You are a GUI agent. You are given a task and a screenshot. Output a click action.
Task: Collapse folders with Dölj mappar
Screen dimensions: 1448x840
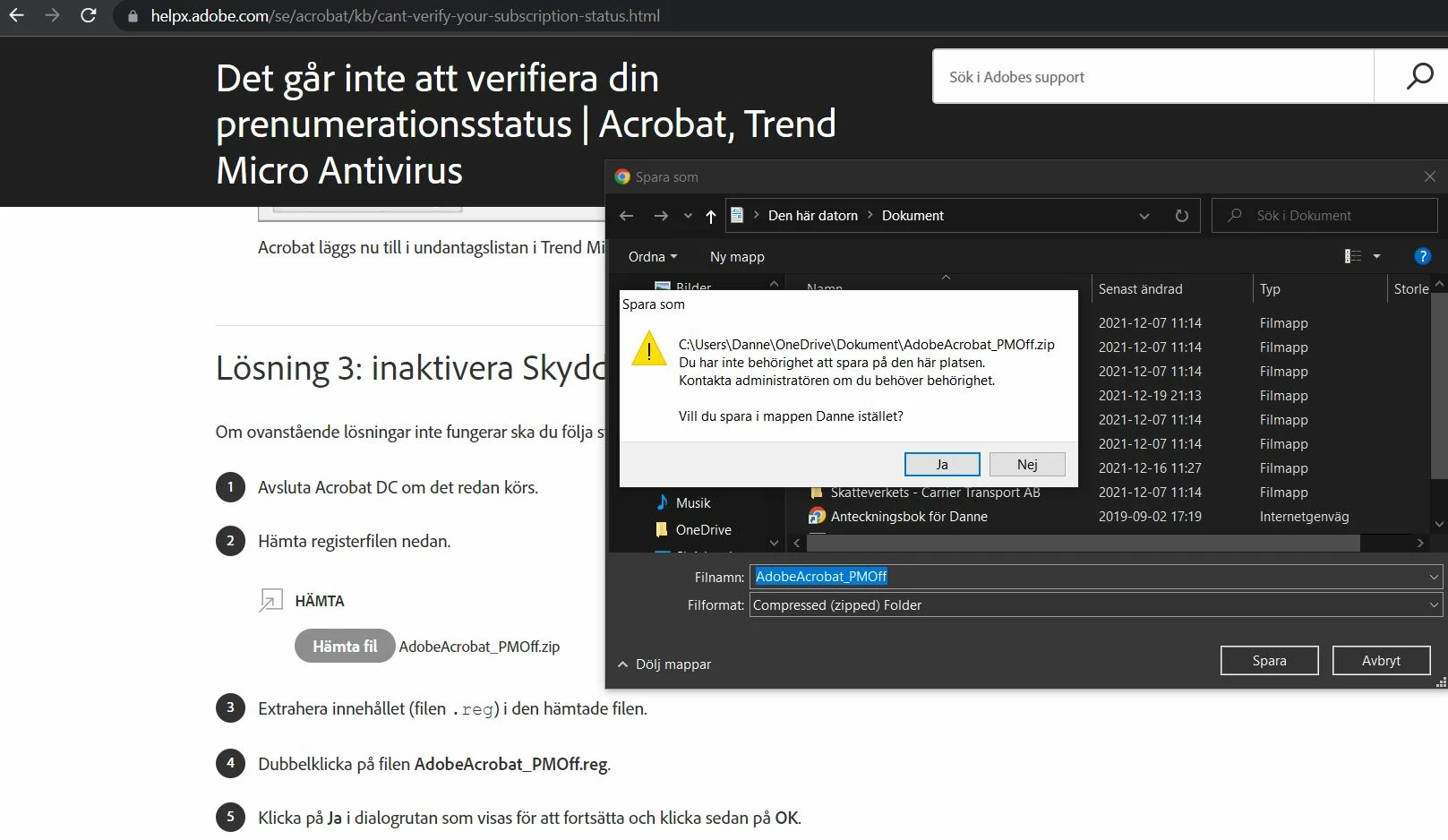click(x=664, y=664)
